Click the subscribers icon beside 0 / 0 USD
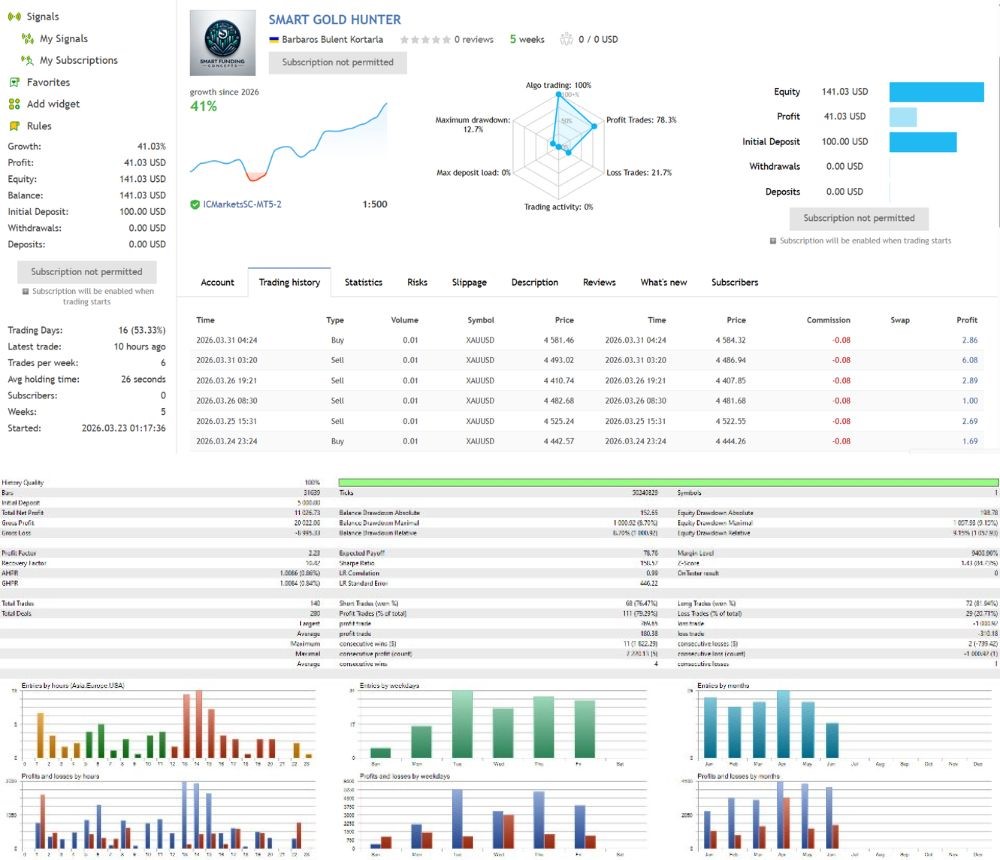This screenshot has width=1000, height=860. 566,40
